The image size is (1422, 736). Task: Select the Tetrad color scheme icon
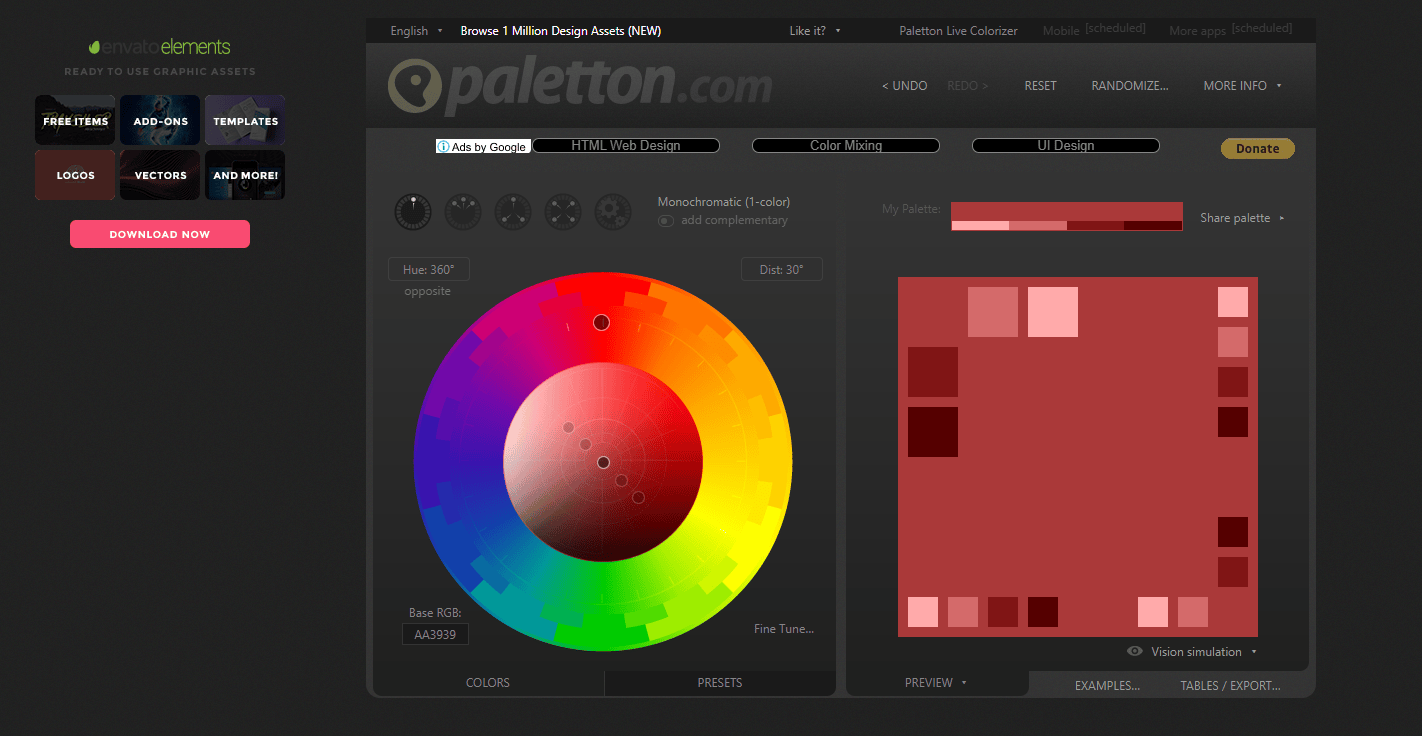pos(563,212)
